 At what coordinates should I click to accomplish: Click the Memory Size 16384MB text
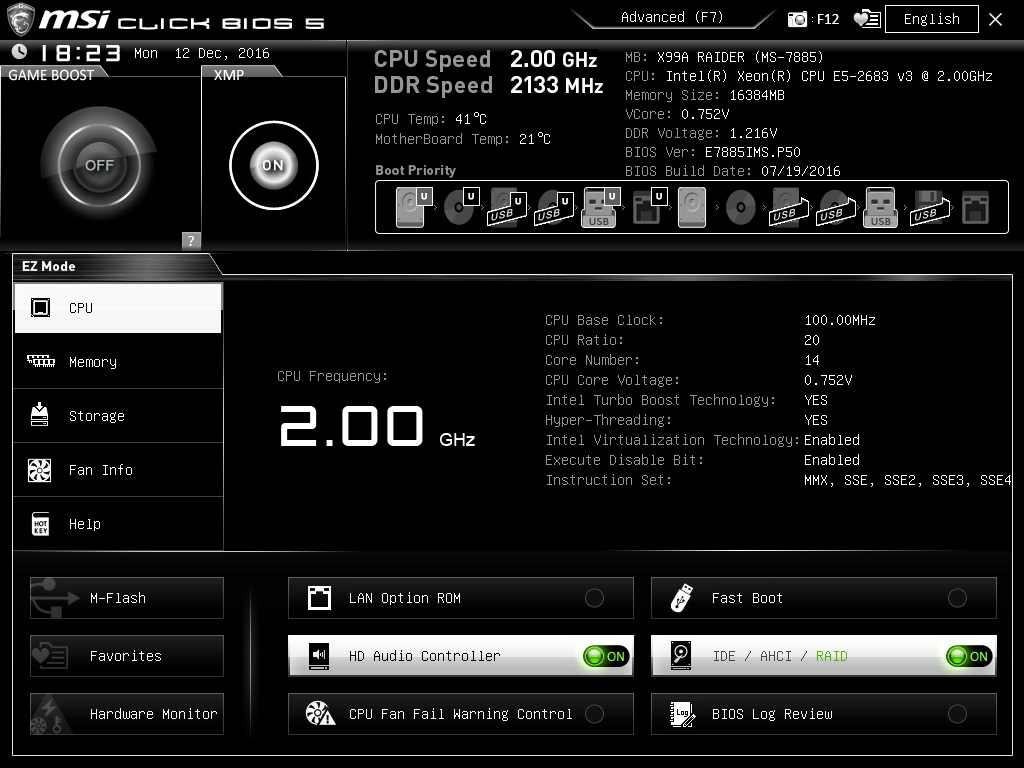coord(757,95)
